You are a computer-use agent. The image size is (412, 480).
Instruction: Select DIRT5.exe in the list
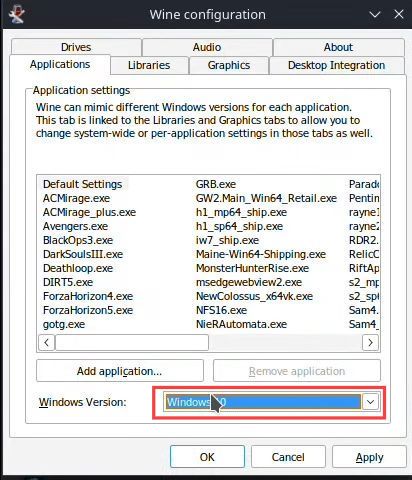(x=68, y=282)
